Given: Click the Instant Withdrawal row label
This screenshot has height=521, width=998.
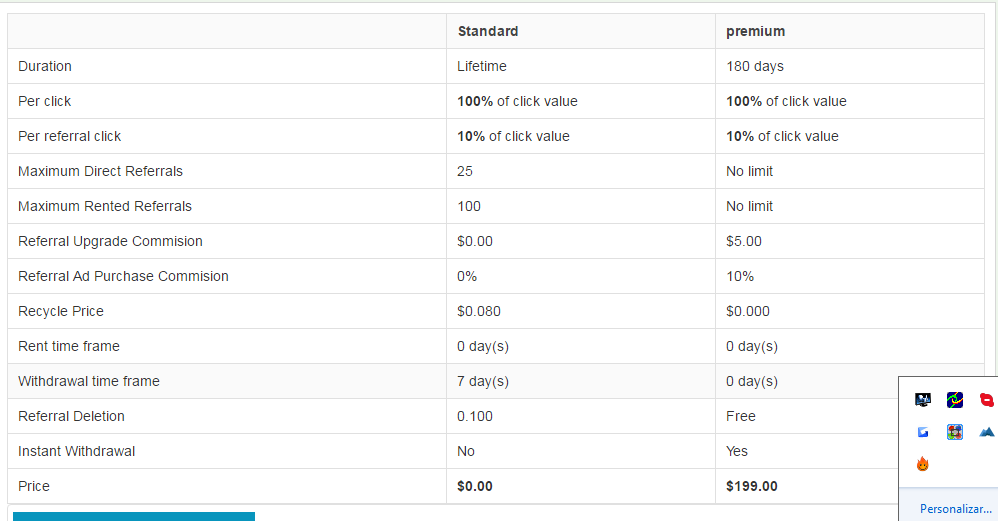Looking at the screenshot, I should tap(76, 451).
